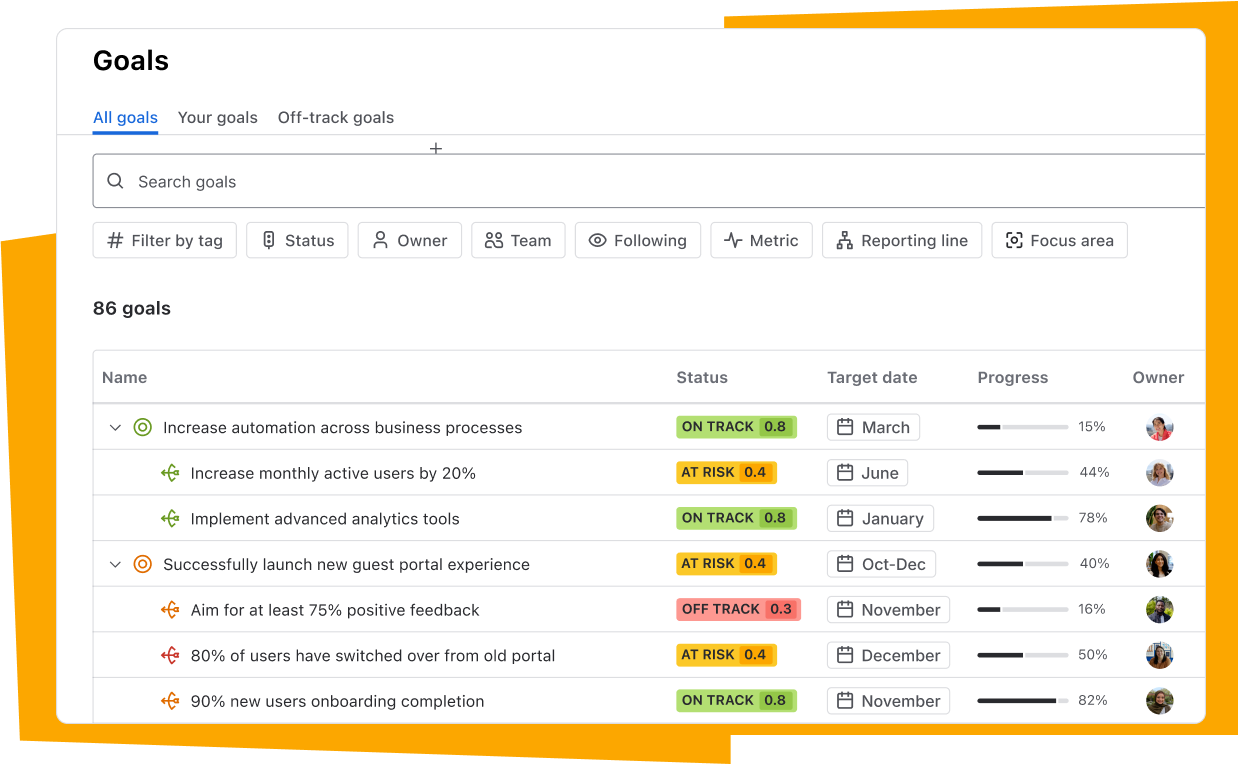Click sub-goal icon for Implement advanced analytics tools
The width and height of the screenshot is (1238, 764).
point(170,519)
